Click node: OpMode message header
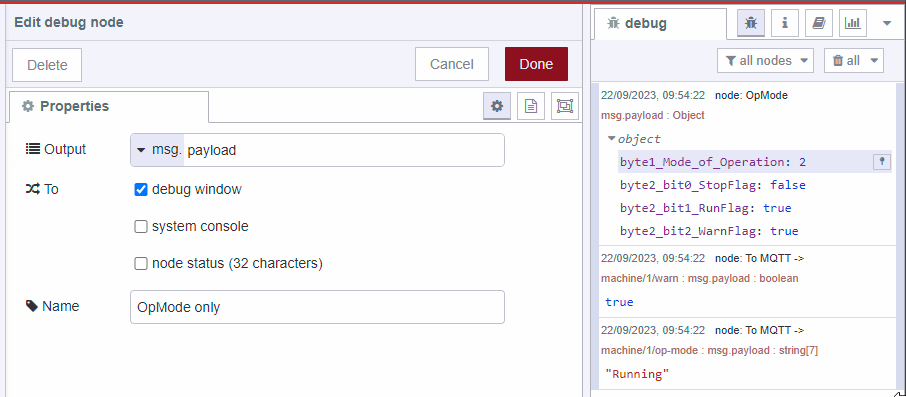The width and height of the screenshot is (906, 397). pyautogui.click(x=751, y=95)
